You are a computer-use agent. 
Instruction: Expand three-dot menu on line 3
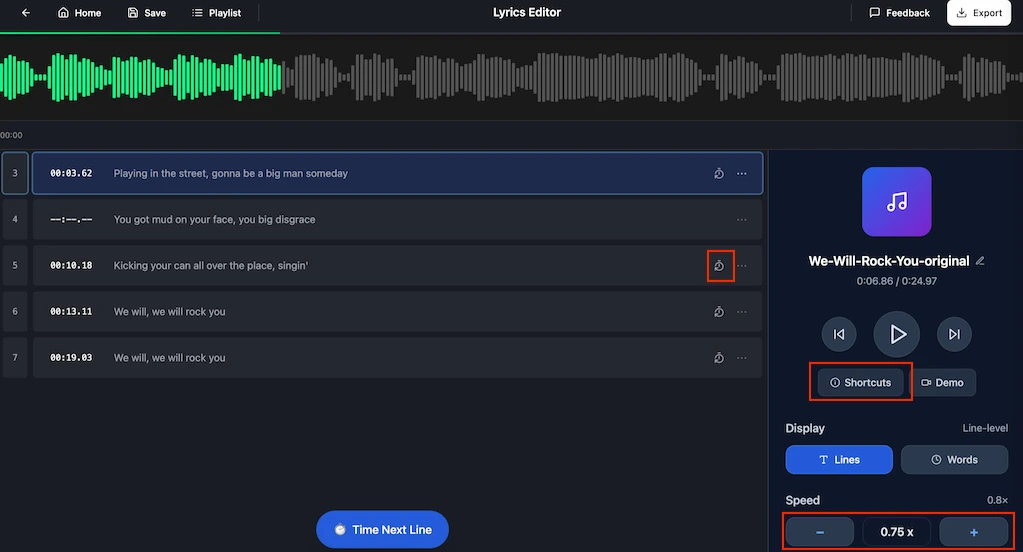click(742, 174)
